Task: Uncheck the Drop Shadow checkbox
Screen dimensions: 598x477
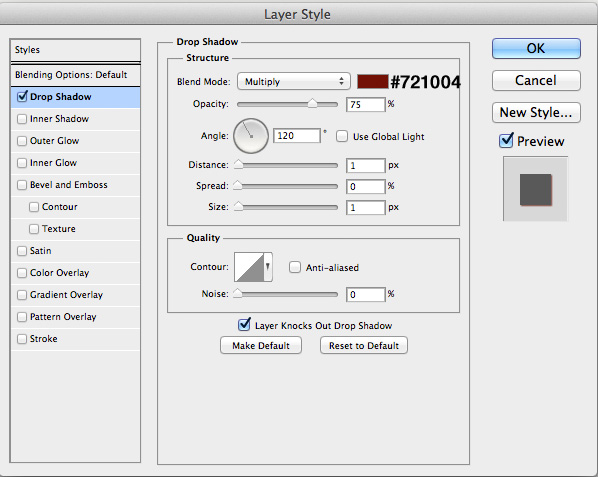Action: pyautogui.click(x=22, y=96)
